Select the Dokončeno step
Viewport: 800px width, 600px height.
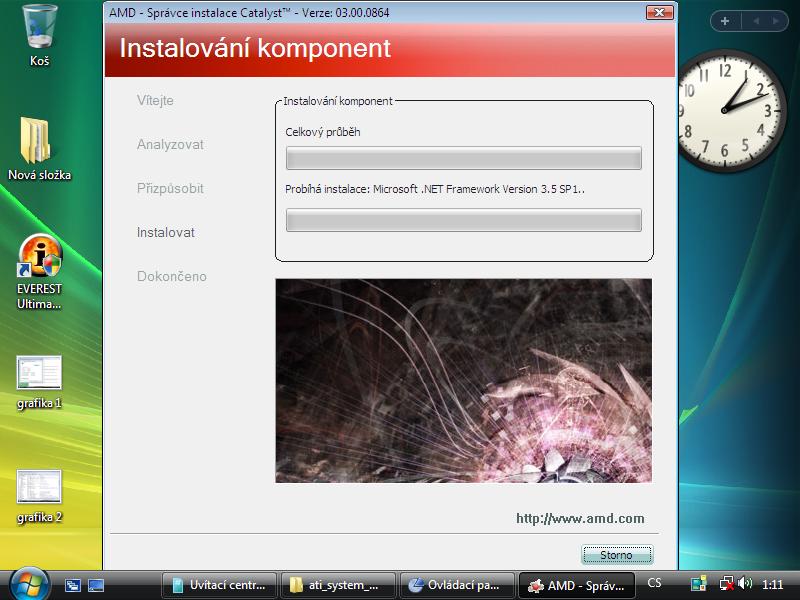pyautogui.click(x=171, y=277)
